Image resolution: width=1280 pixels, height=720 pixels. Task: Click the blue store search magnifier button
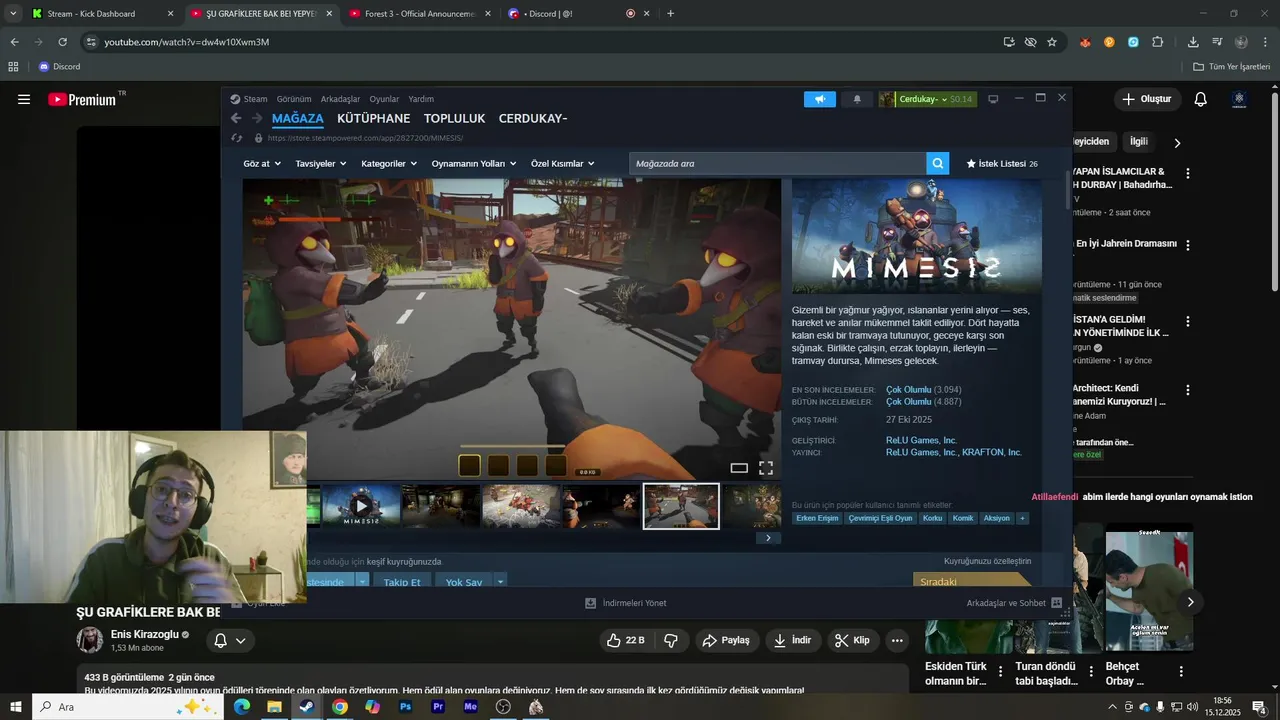[937, 163]
